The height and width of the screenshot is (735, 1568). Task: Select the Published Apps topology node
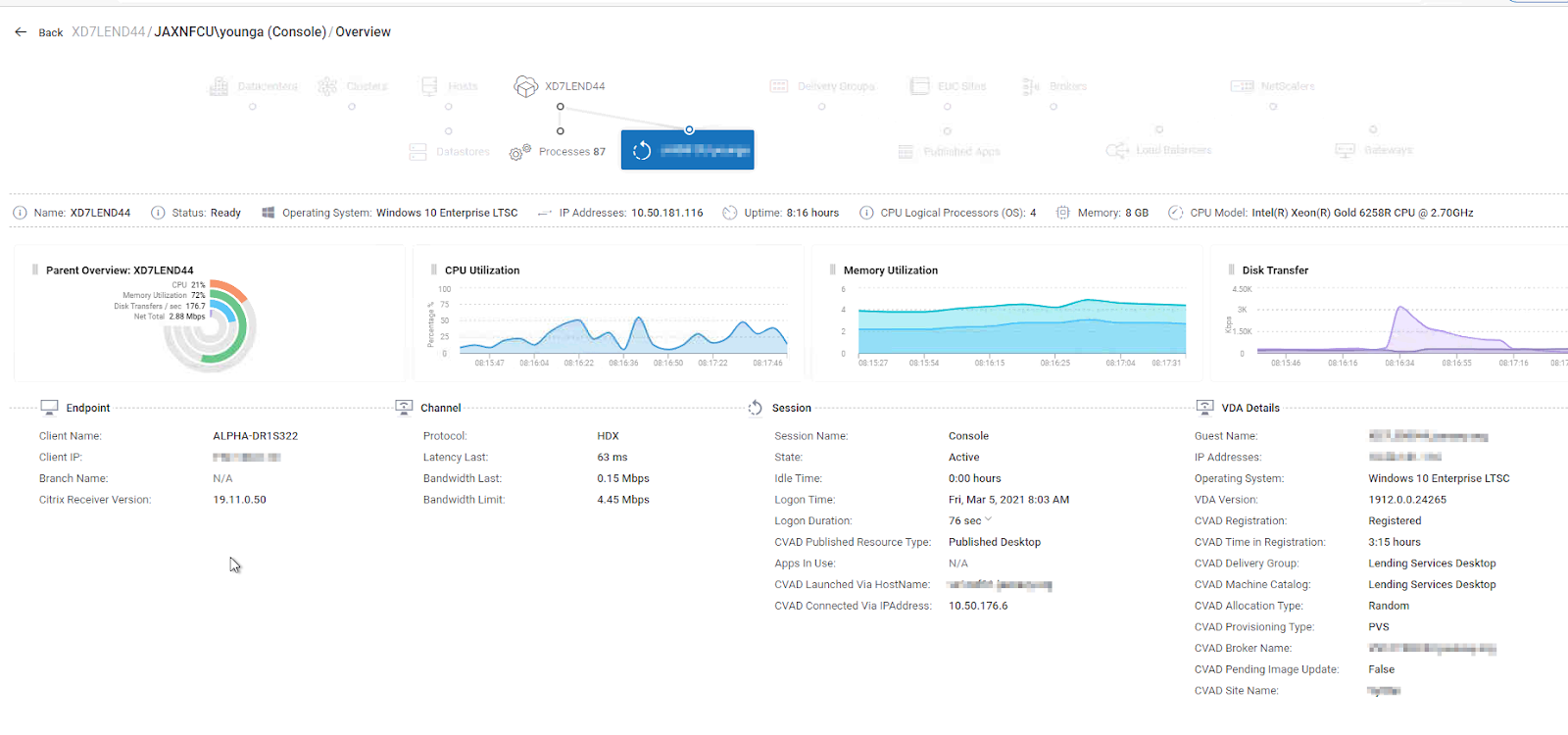pos(950,152)
